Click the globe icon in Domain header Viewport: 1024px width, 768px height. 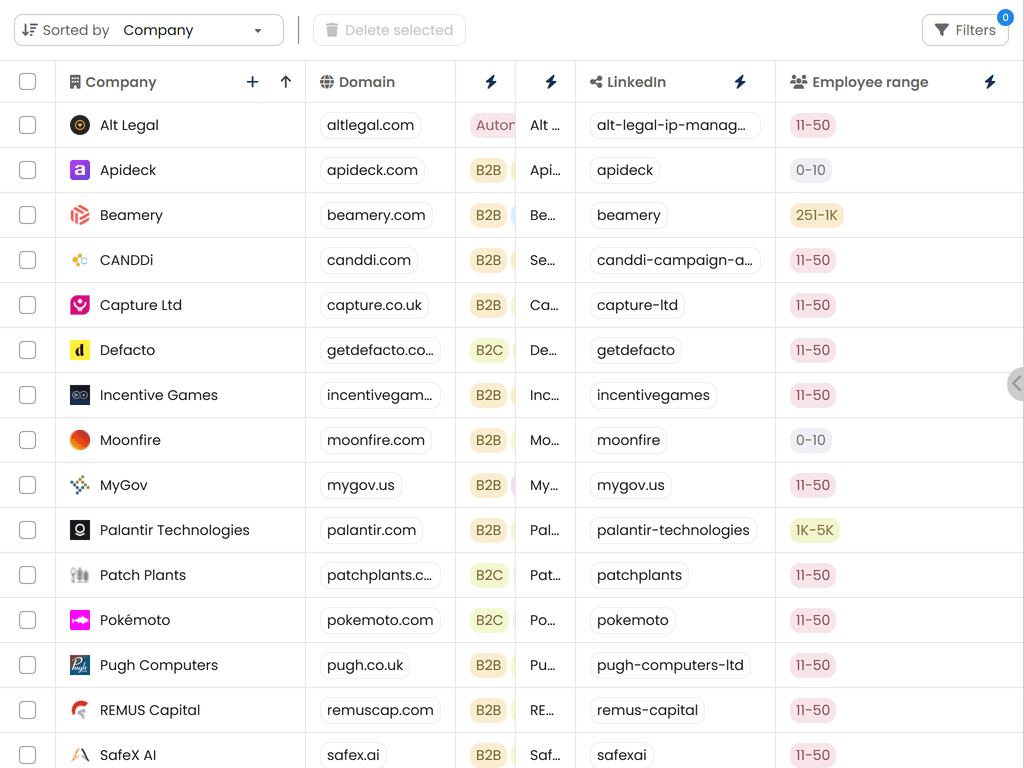pyautogui.click(x=327, y=82)
